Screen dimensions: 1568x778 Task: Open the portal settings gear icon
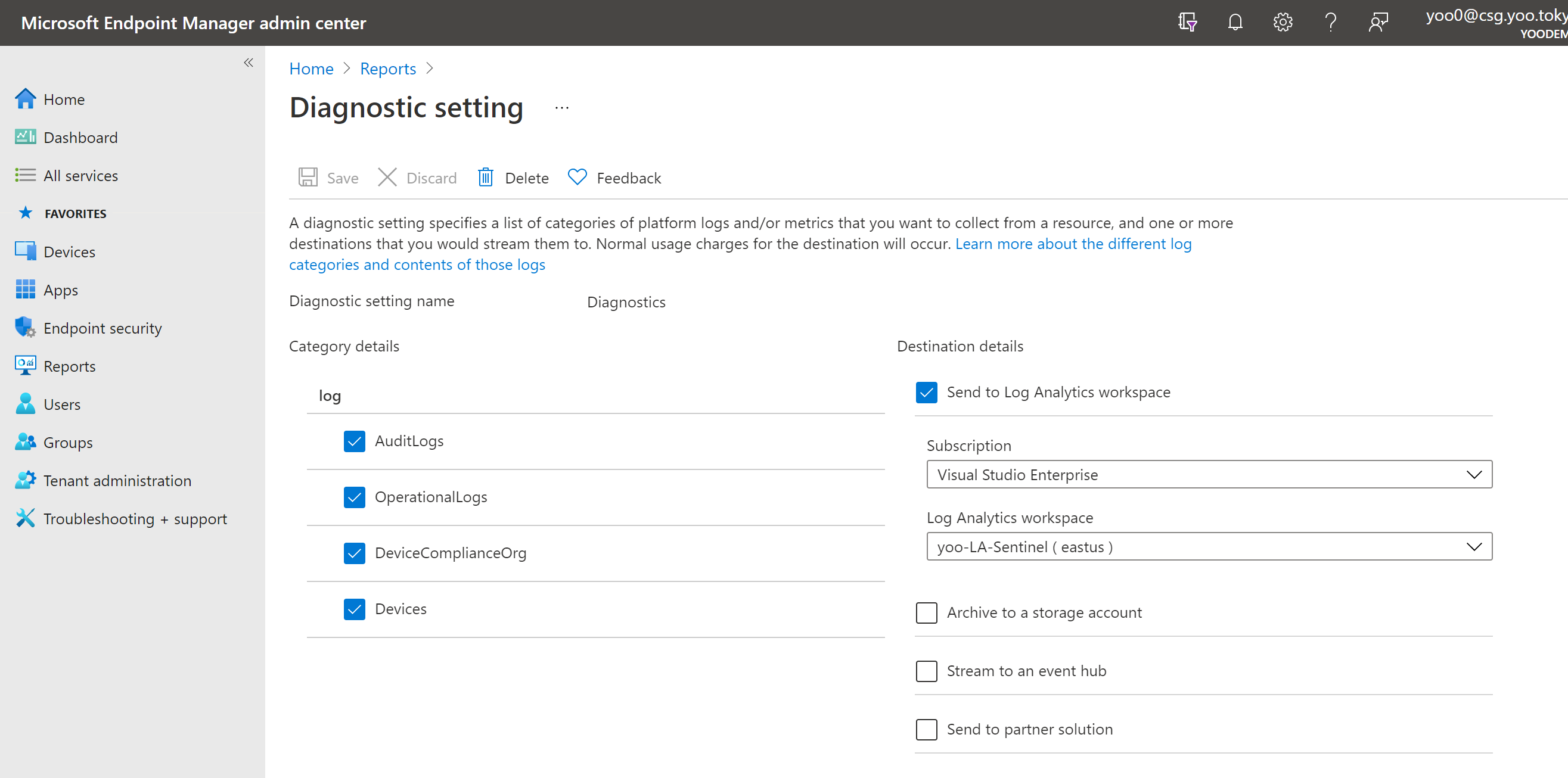[x=1283, y=23]
